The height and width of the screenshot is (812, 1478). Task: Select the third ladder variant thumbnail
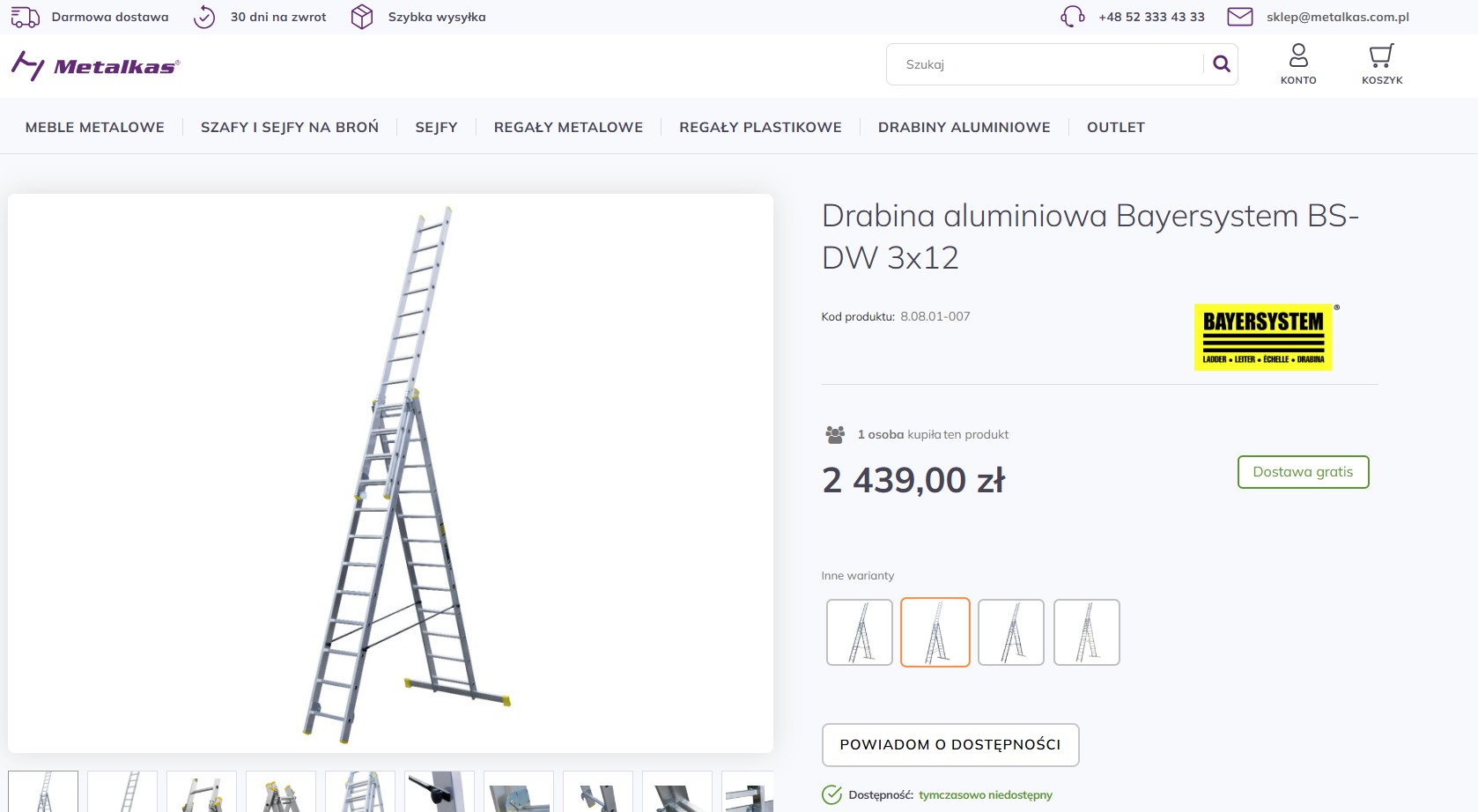[1011, 632]
